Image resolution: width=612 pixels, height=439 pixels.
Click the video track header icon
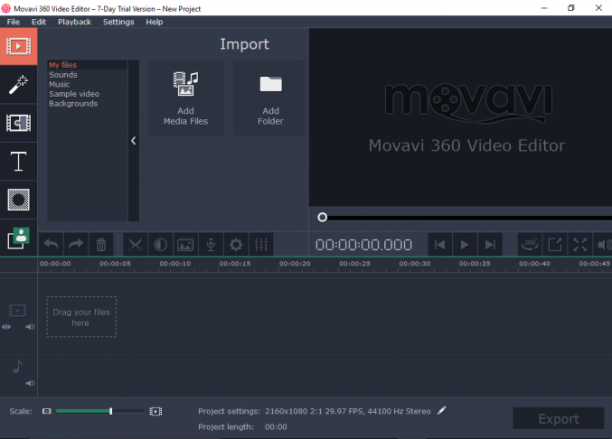(18, 311)
